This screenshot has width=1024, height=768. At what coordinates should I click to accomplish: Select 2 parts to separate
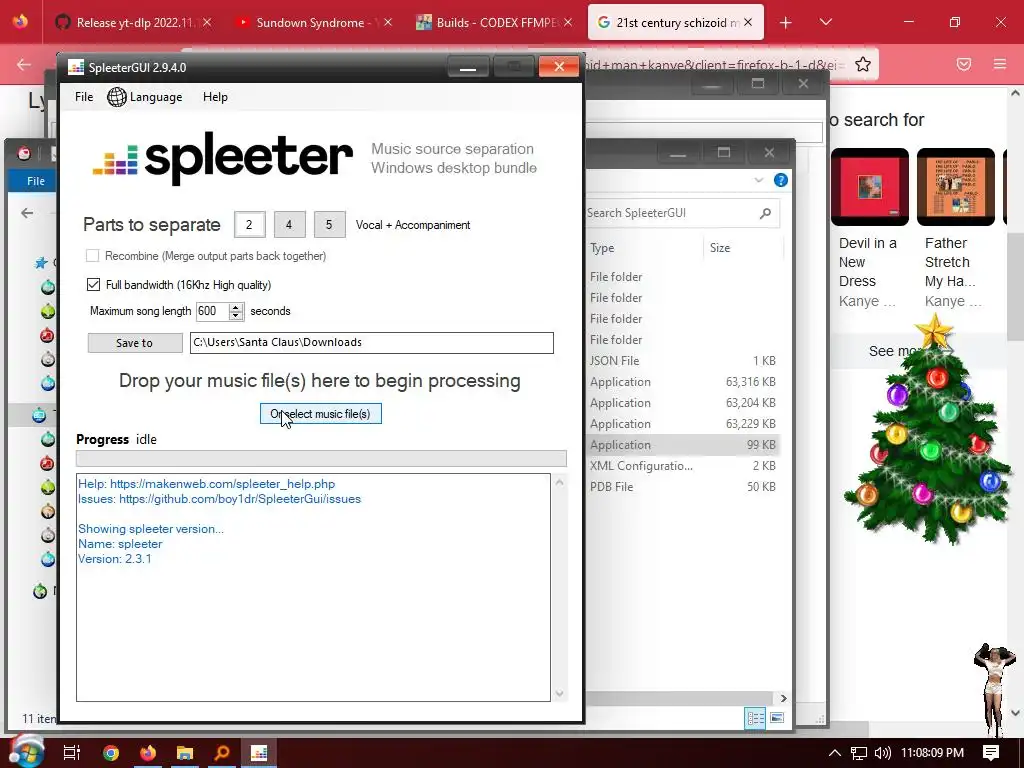point(249,225)
